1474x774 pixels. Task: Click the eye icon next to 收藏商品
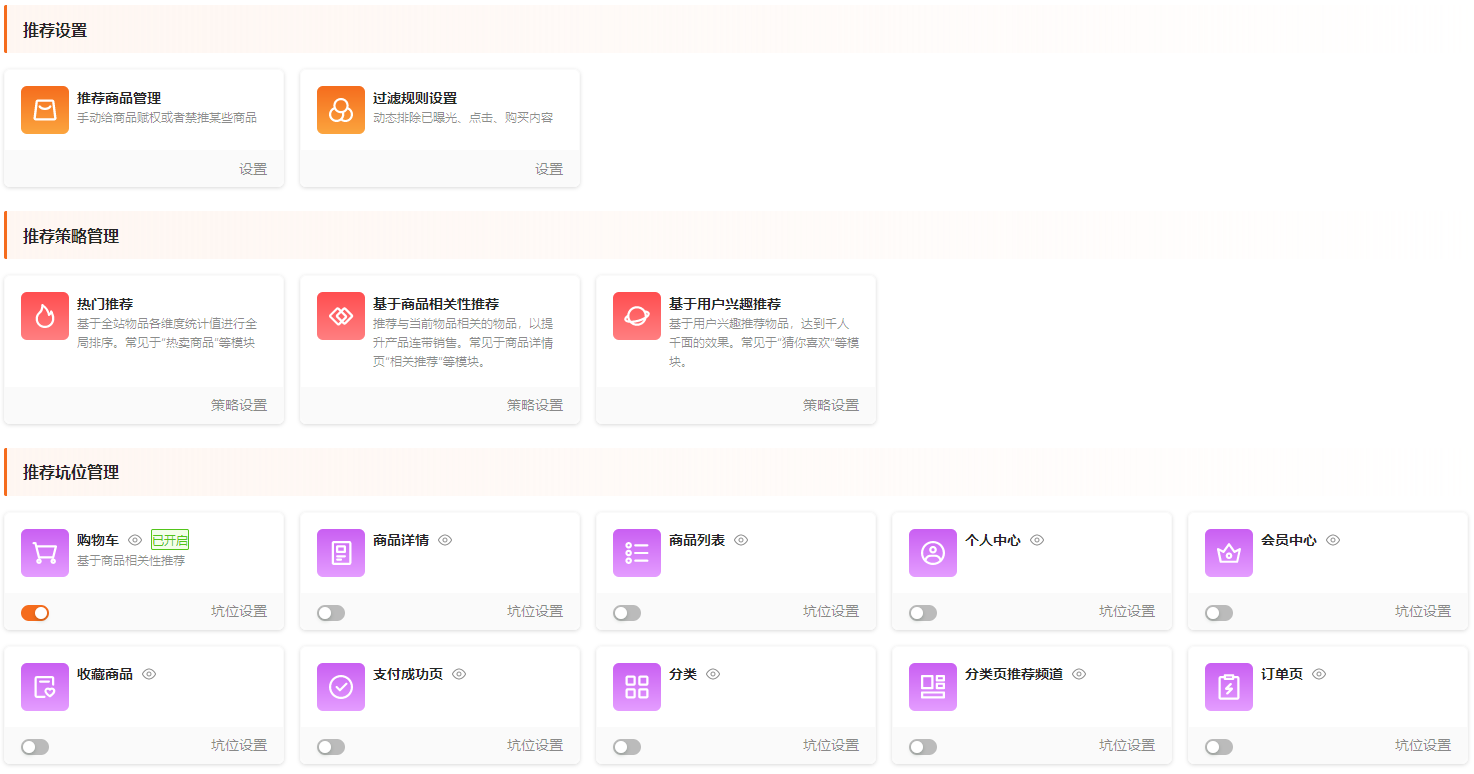[x=149, y=674]
